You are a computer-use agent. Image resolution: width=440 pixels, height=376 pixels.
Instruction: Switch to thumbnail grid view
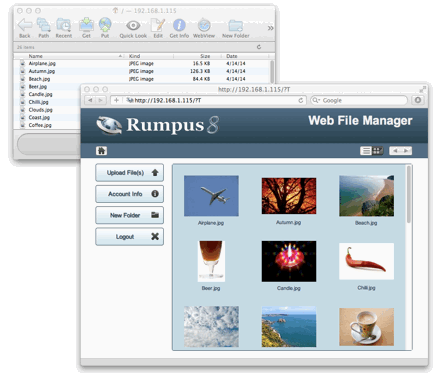coord(377,151)
